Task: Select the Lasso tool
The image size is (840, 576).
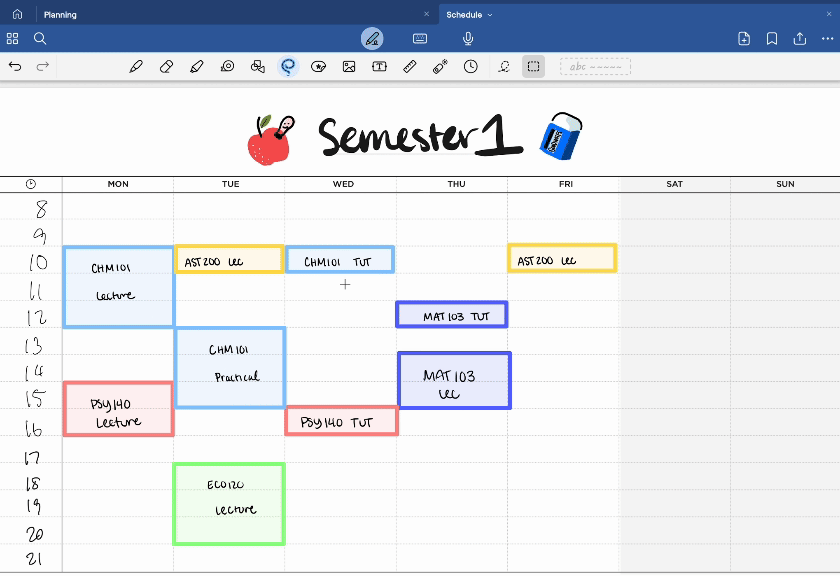Action: point(288,67)
